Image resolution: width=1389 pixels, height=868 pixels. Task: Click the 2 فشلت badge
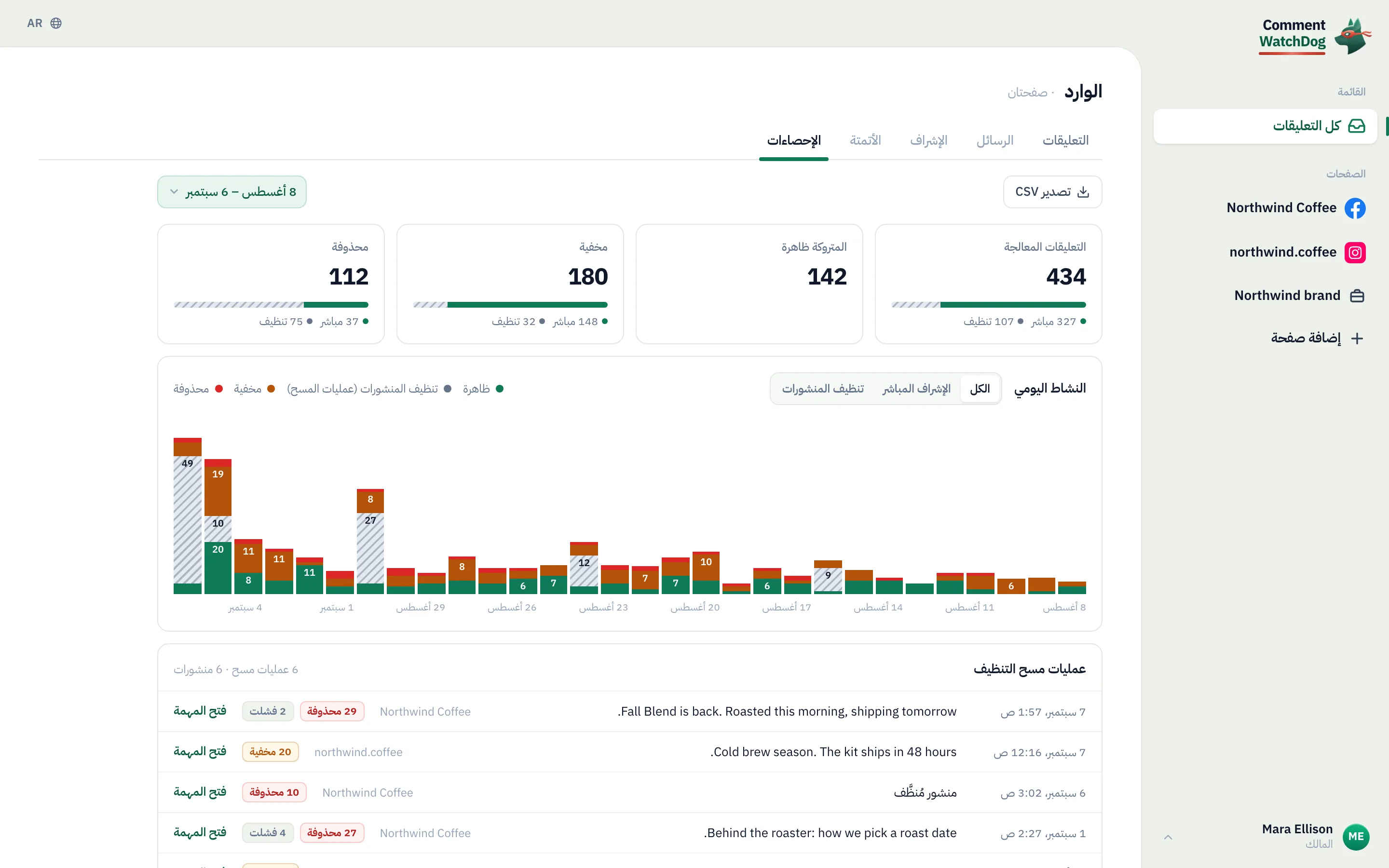[268, 711]
